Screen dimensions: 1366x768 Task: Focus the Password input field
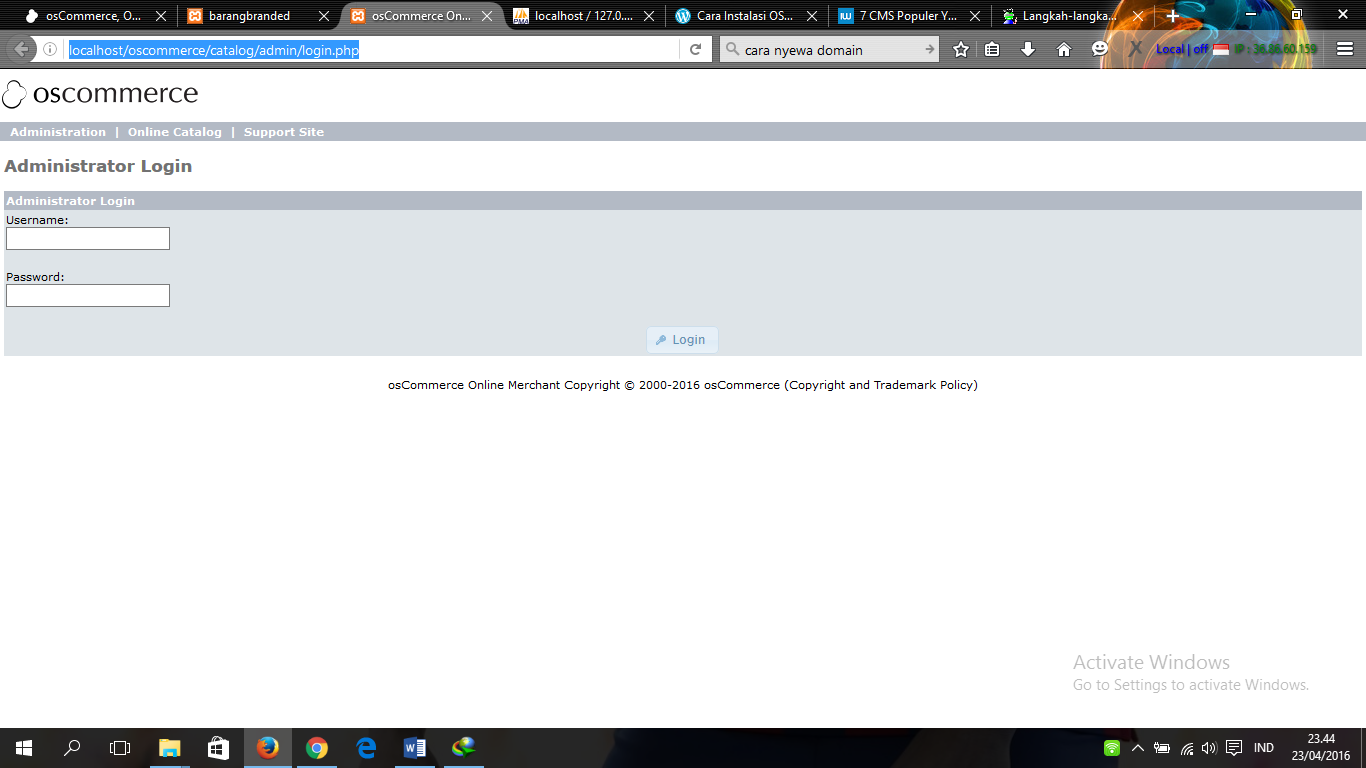(88, 295)
